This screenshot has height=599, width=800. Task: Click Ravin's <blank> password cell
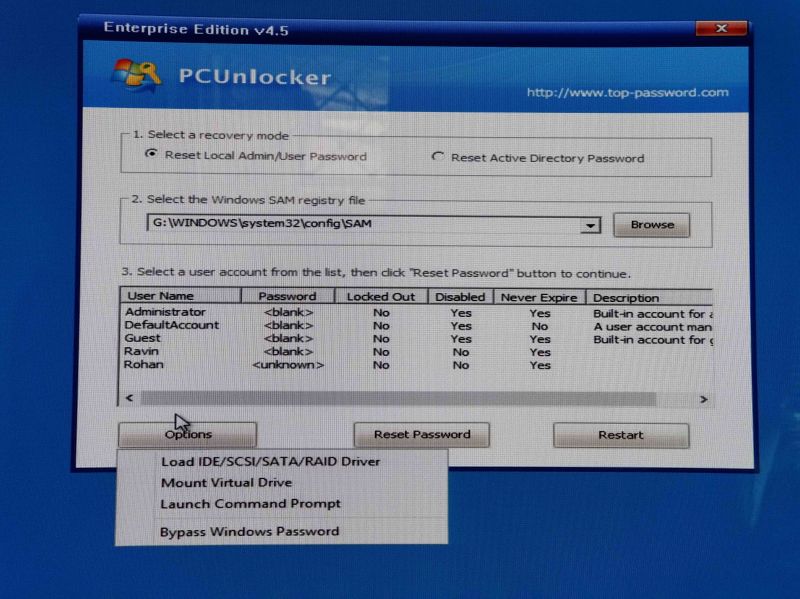pyautogui.click(x=288, y=352)
